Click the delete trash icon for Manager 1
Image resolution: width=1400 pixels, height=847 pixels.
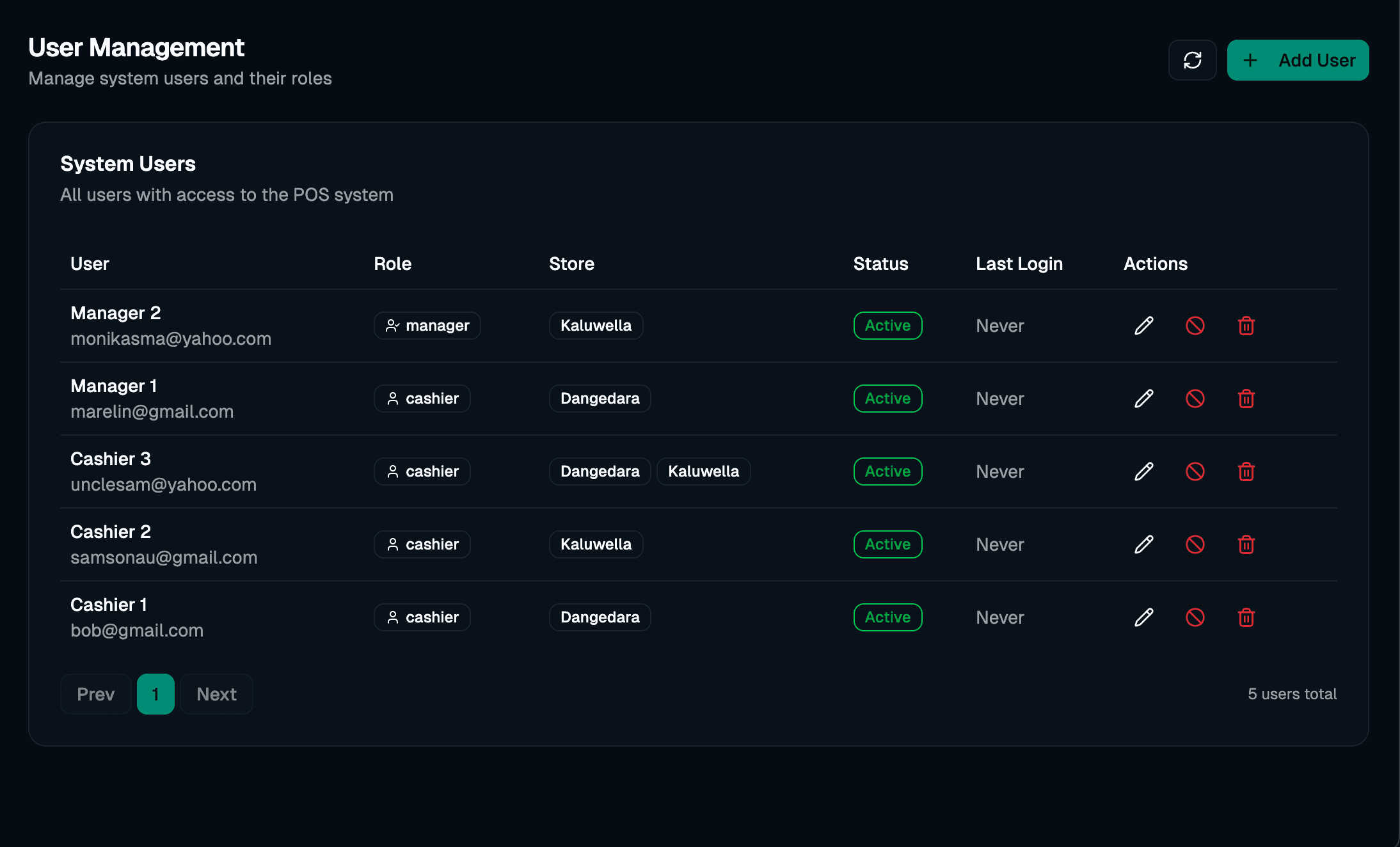pos(1246,399)
